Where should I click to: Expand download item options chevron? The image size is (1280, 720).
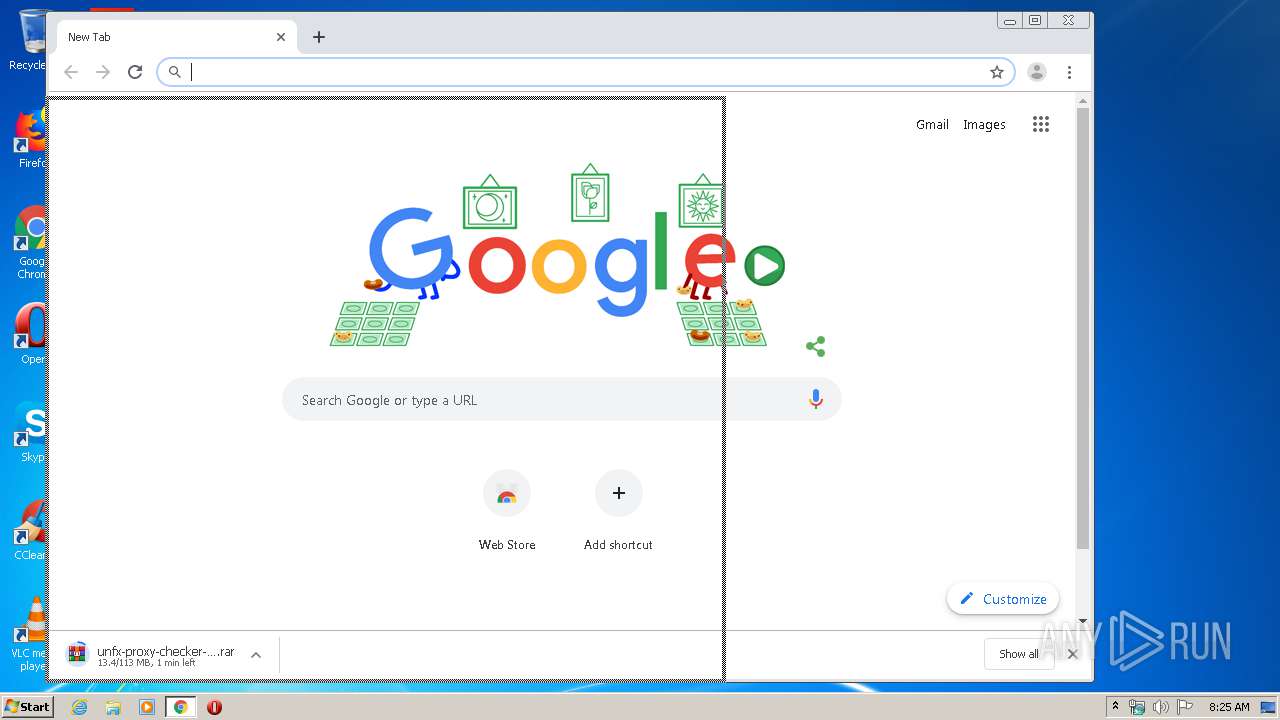[x=256, y=655]
